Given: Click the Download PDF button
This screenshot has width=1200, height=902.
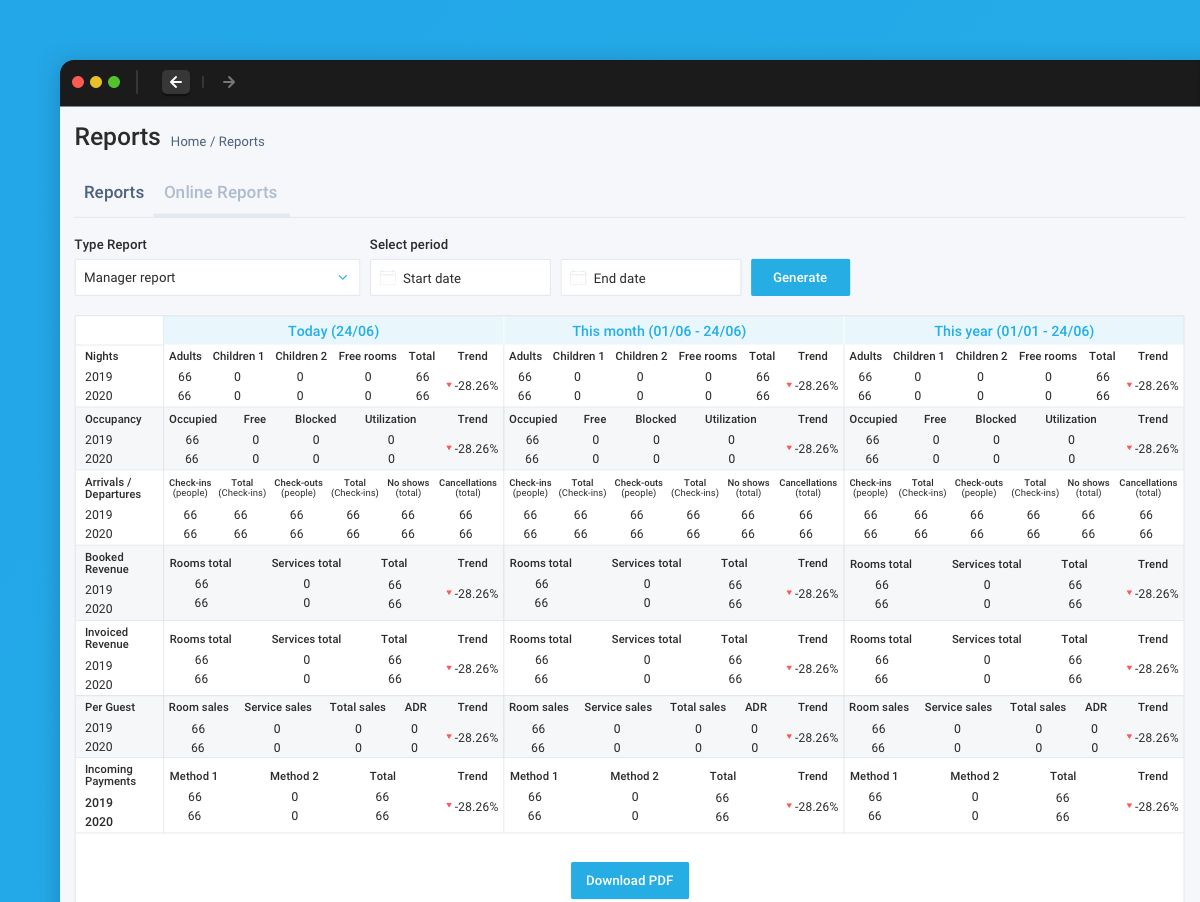Looking at the screenshot, I should tap(630, 881).
